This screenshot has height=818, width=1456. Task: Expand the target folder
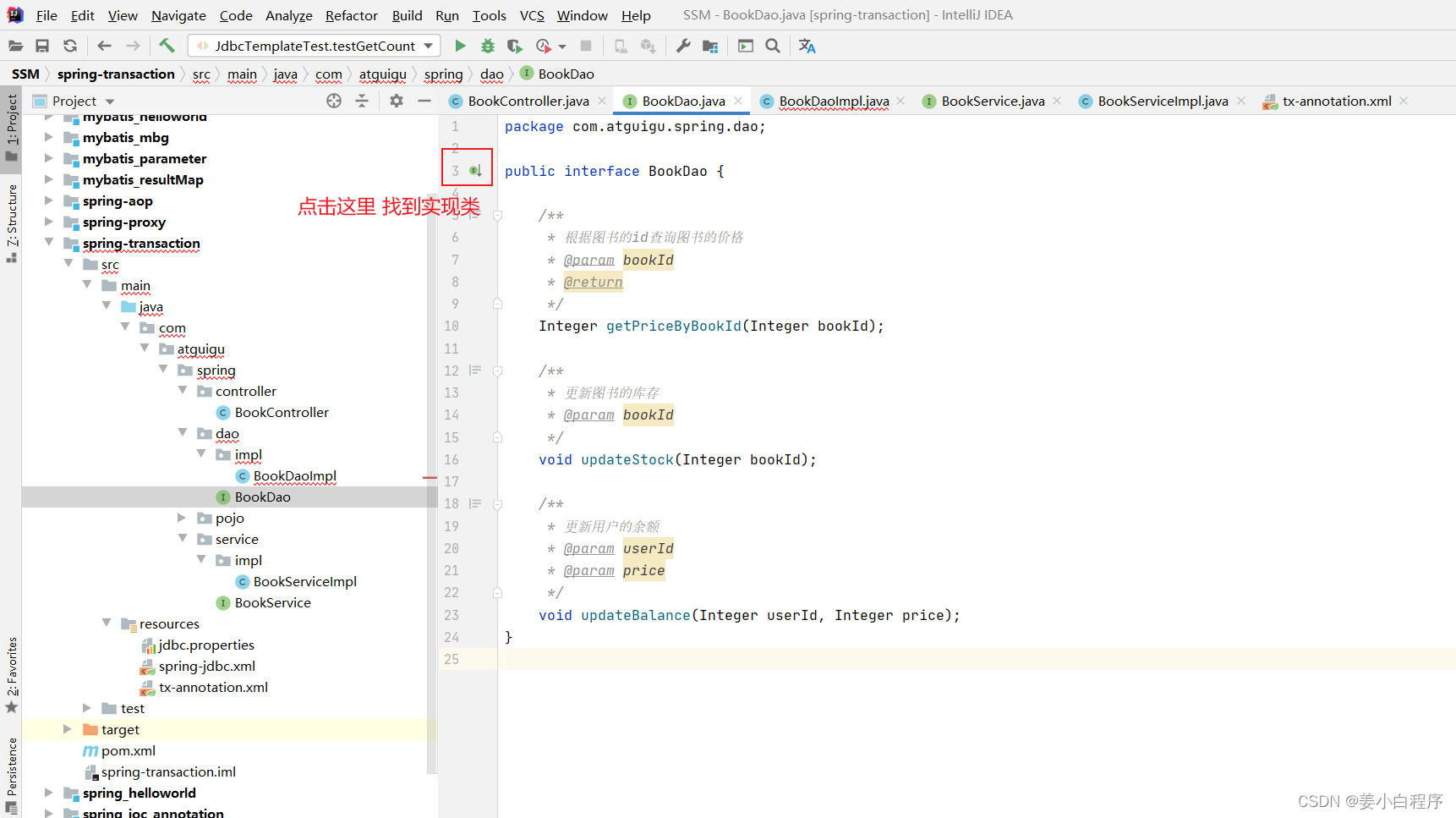click(68, 729)
